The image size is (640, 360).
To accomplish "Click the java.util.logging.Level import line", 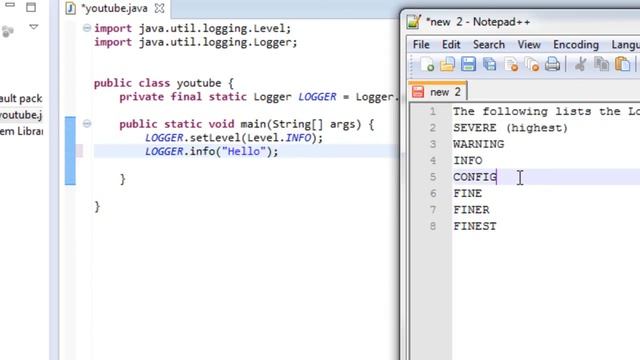I will point(193,28).
